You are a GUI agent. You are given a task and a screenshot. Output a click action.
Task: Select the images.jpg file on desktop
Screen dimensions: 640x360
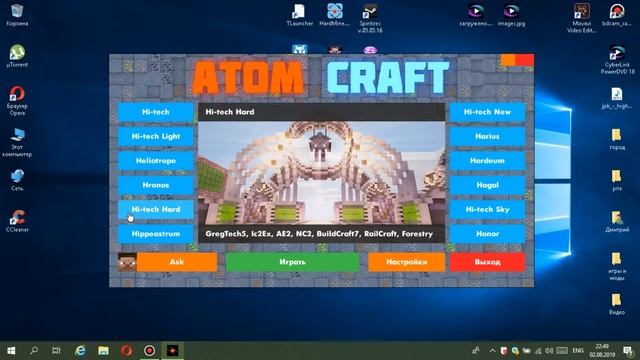point(511,15)
